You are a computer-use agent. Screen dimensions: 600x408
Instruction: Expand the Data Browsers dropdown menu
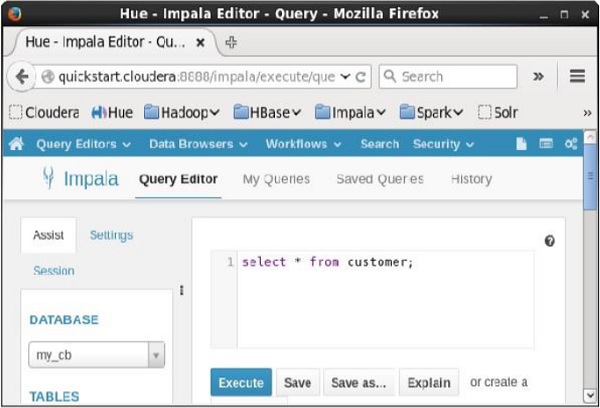pyautogui.click(x=198, y=144)
